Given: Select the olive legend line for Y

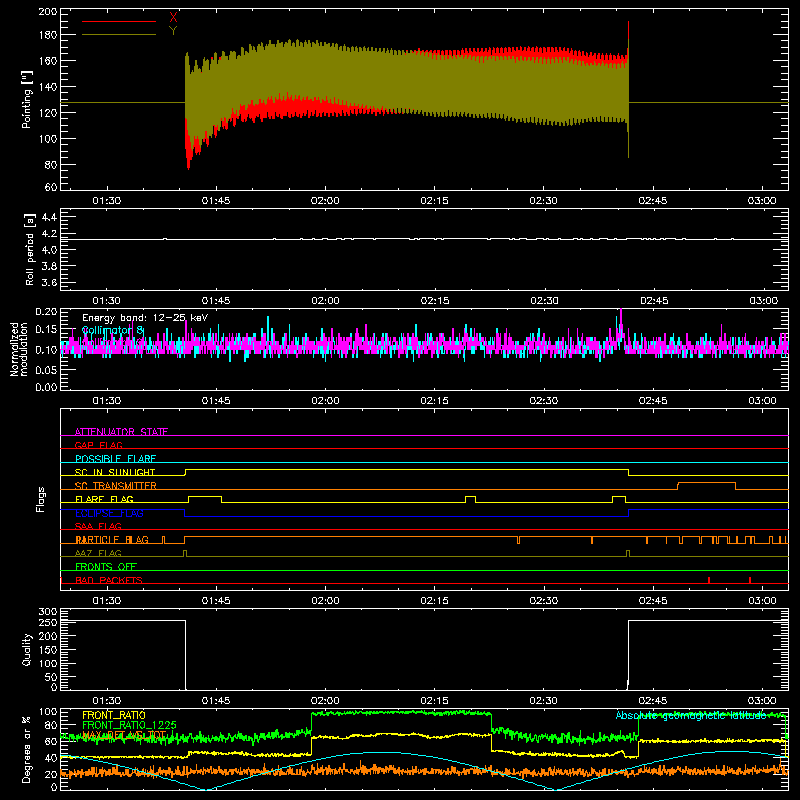Looking at the screenshot, I should pos(119,35).
